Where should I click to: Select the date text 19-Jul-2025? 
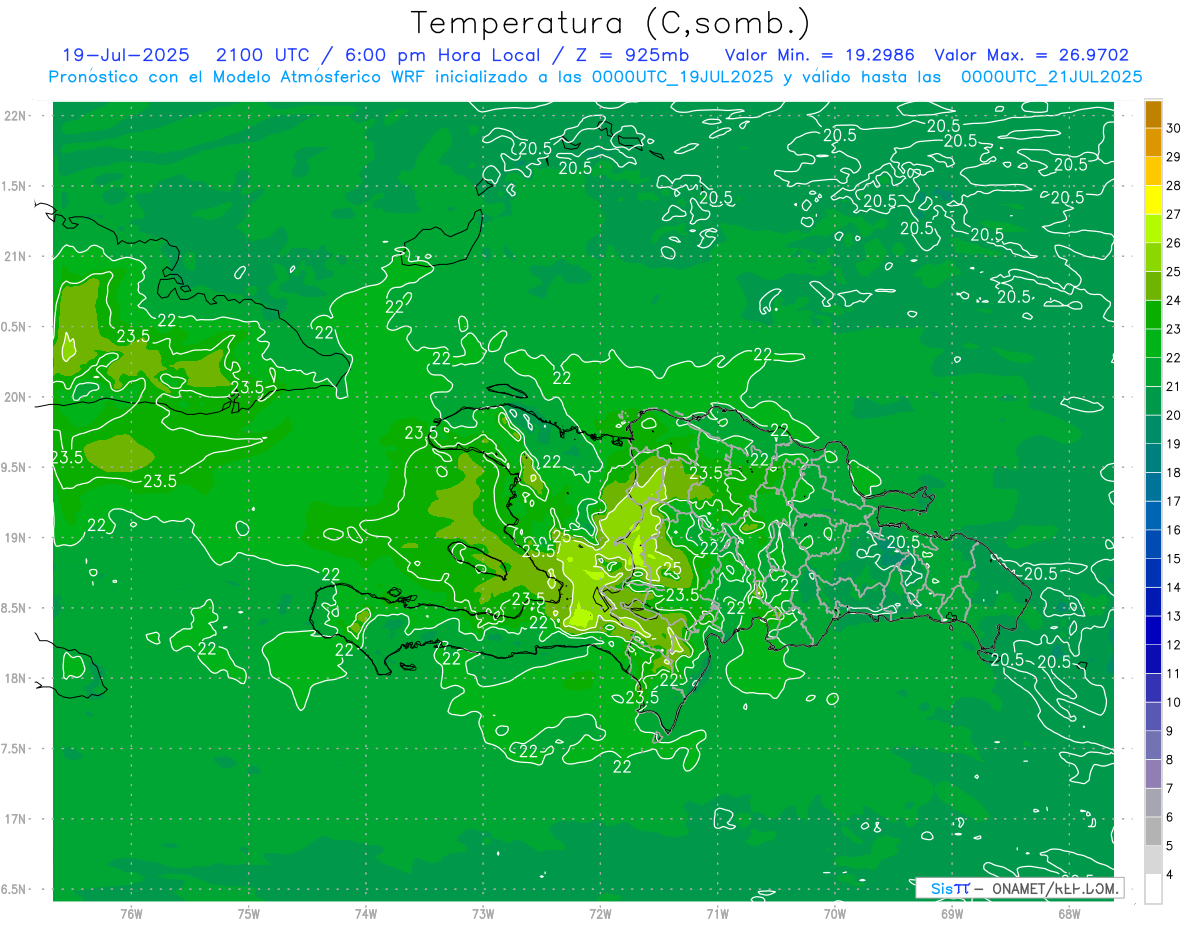128,55
